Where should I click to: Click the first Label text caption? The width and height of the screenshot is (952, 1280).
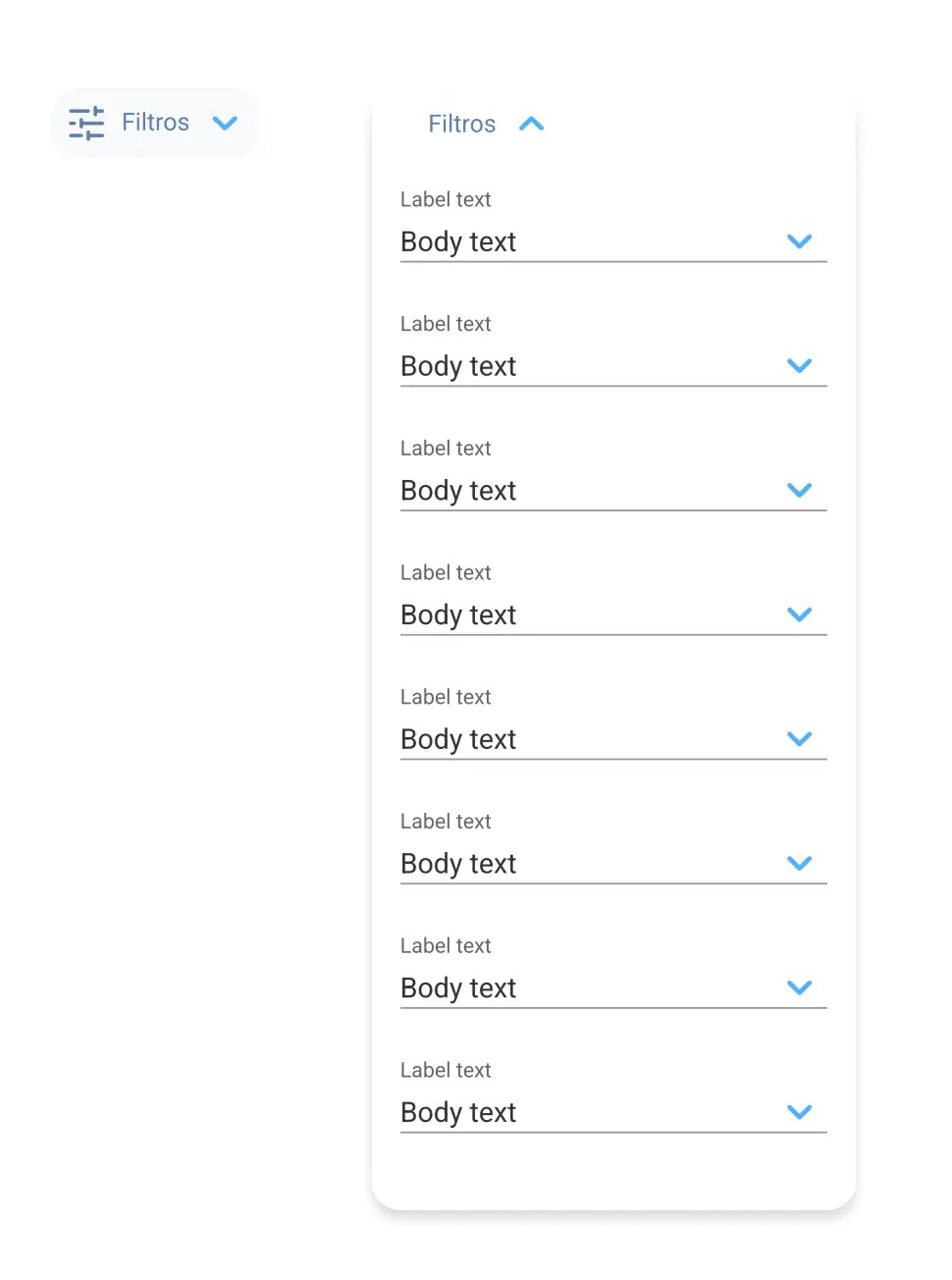446,199
